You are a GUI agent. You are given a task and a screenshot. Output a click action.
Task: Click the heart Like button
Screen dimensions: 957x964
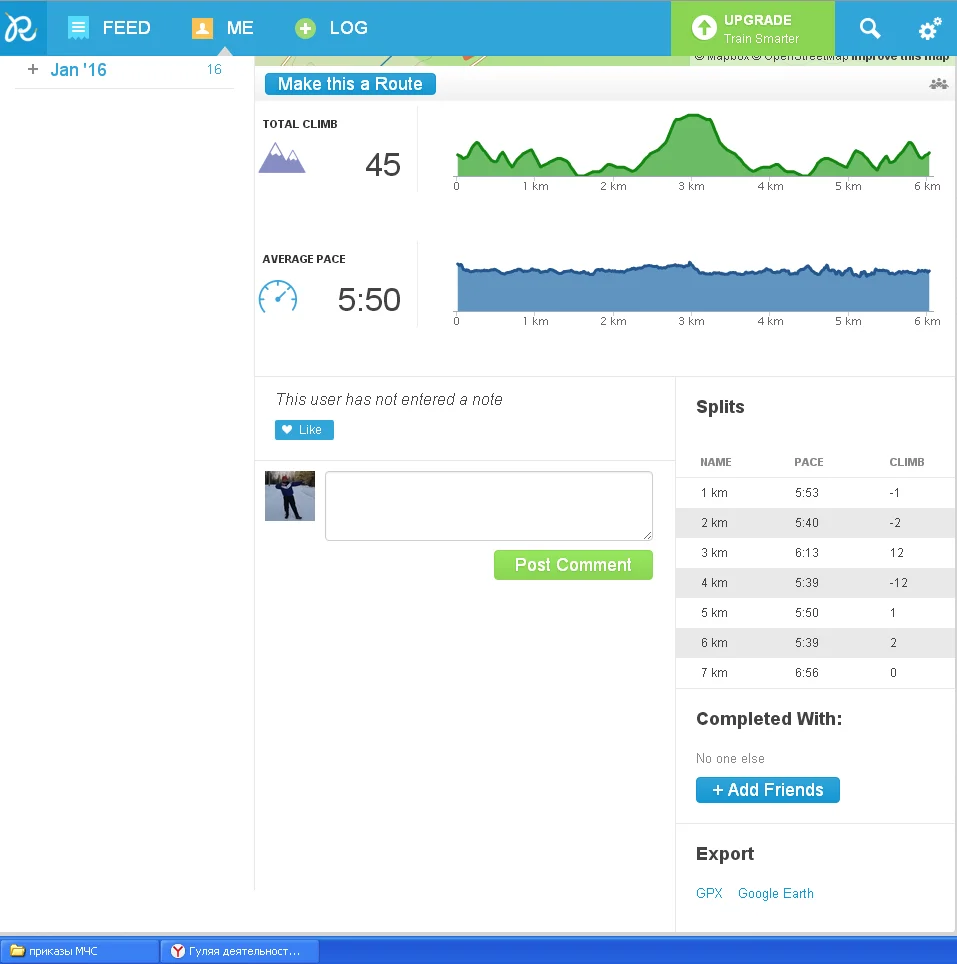(x=304, y=430)
